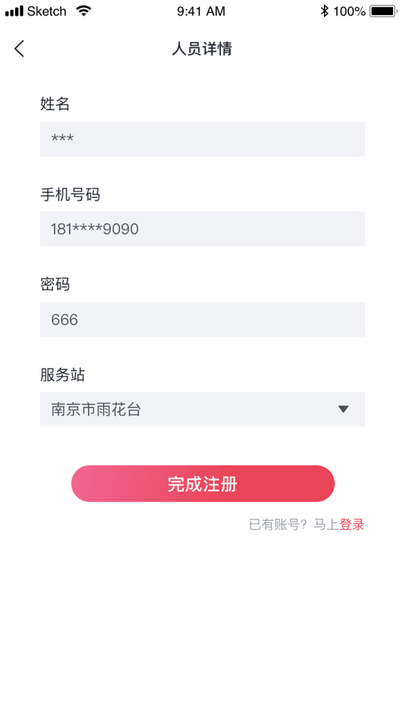Screen dimensions: 405x720
Task: Tap the cellular signal bars icon
Action: (x=14, y=11)
